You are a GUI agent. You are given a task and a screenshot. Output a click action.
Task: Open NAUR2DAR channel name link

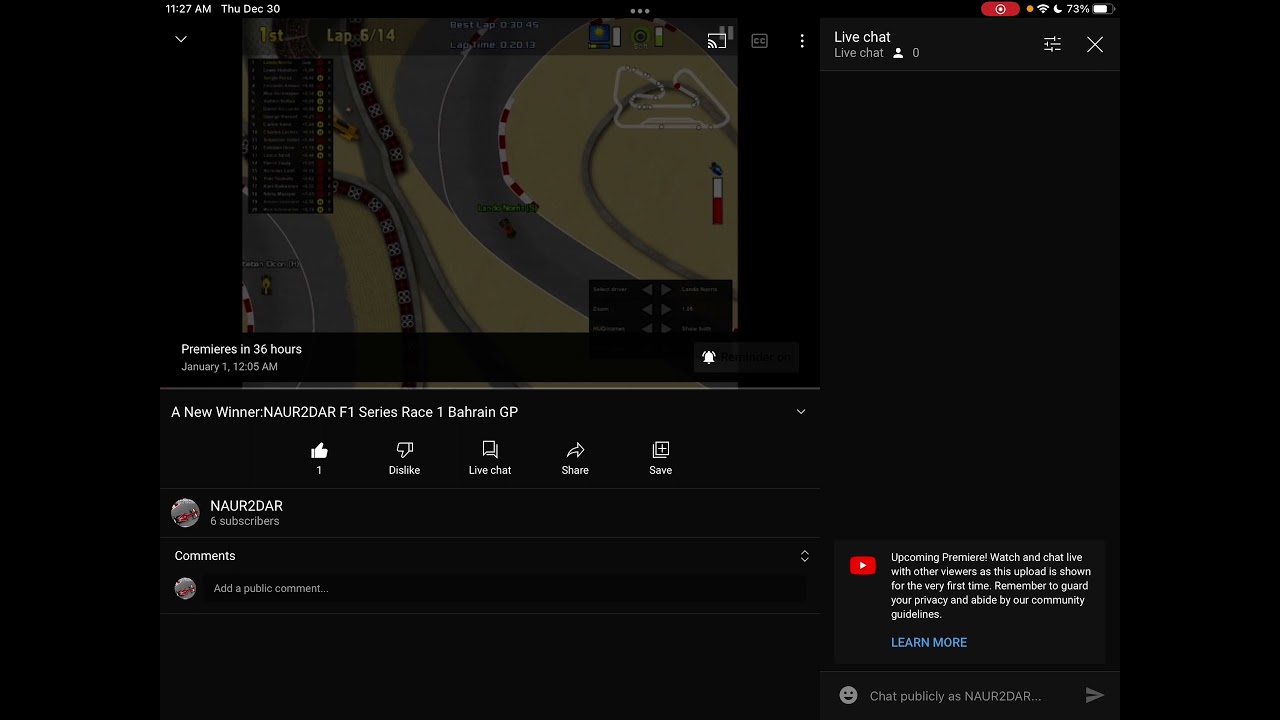pos(246,506)
